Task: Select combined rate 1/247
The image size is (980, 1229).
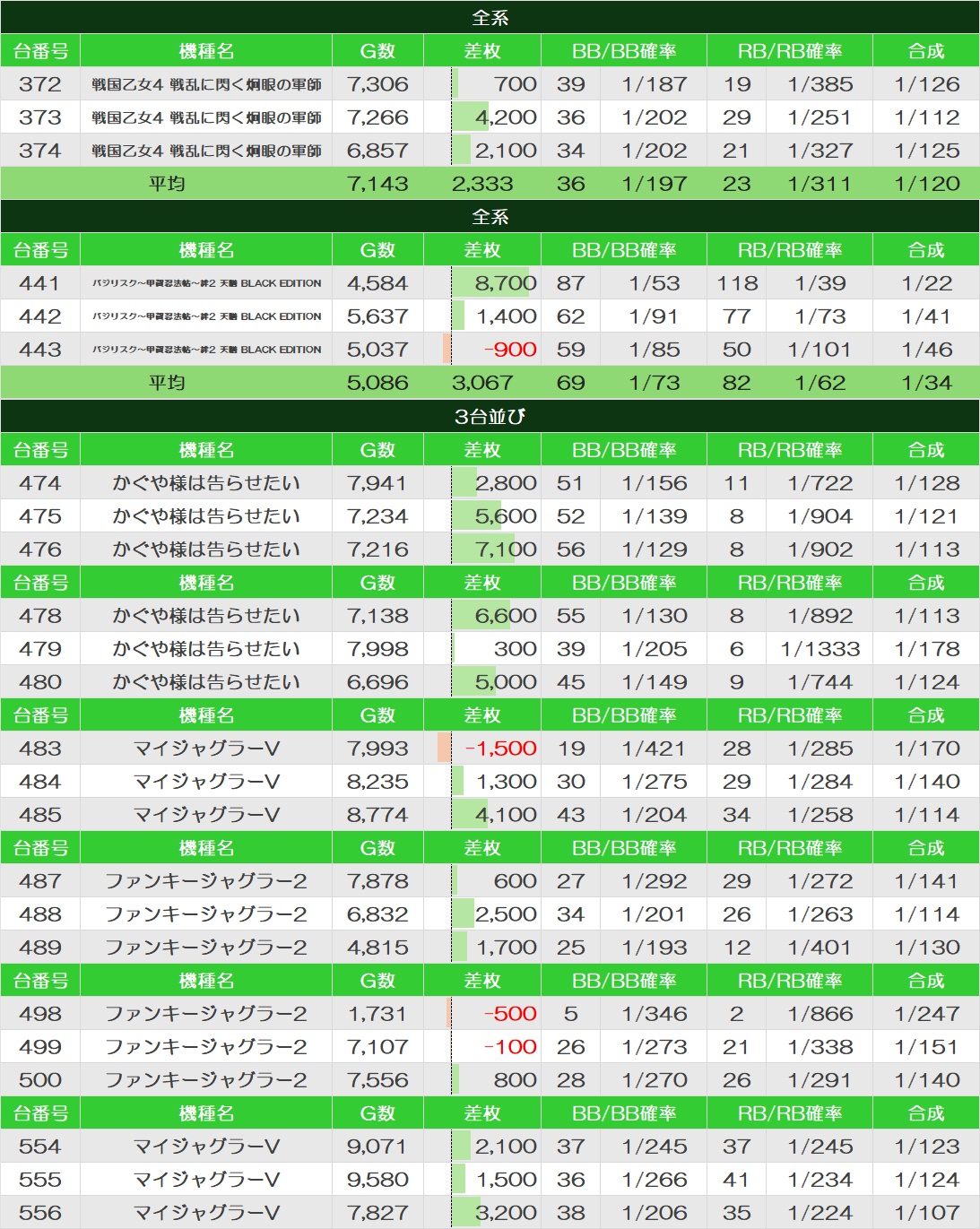Action: point(927,1014)
